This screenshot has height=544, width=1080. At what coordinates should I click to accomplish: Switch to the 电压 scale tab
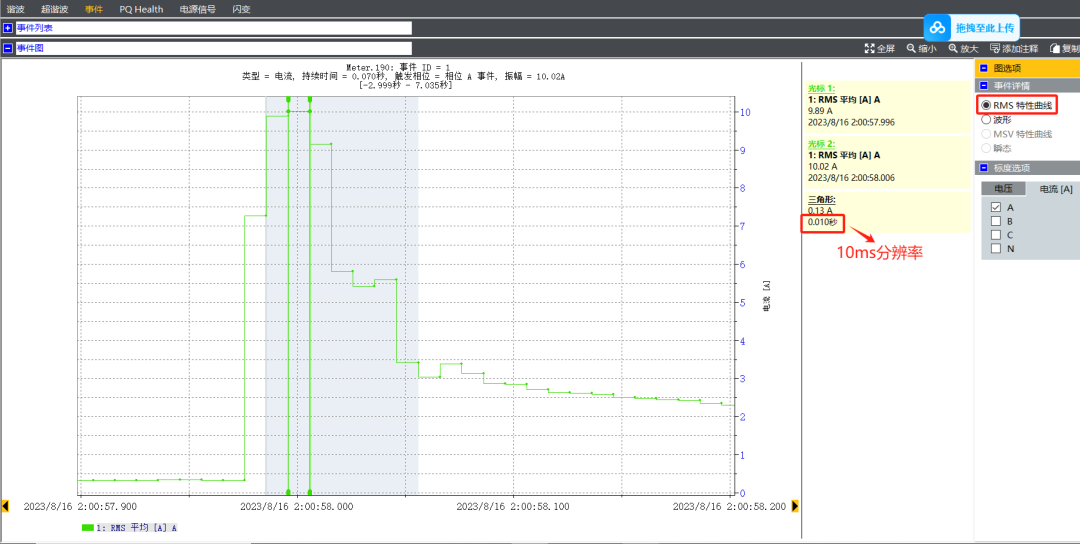(1003, 189)
